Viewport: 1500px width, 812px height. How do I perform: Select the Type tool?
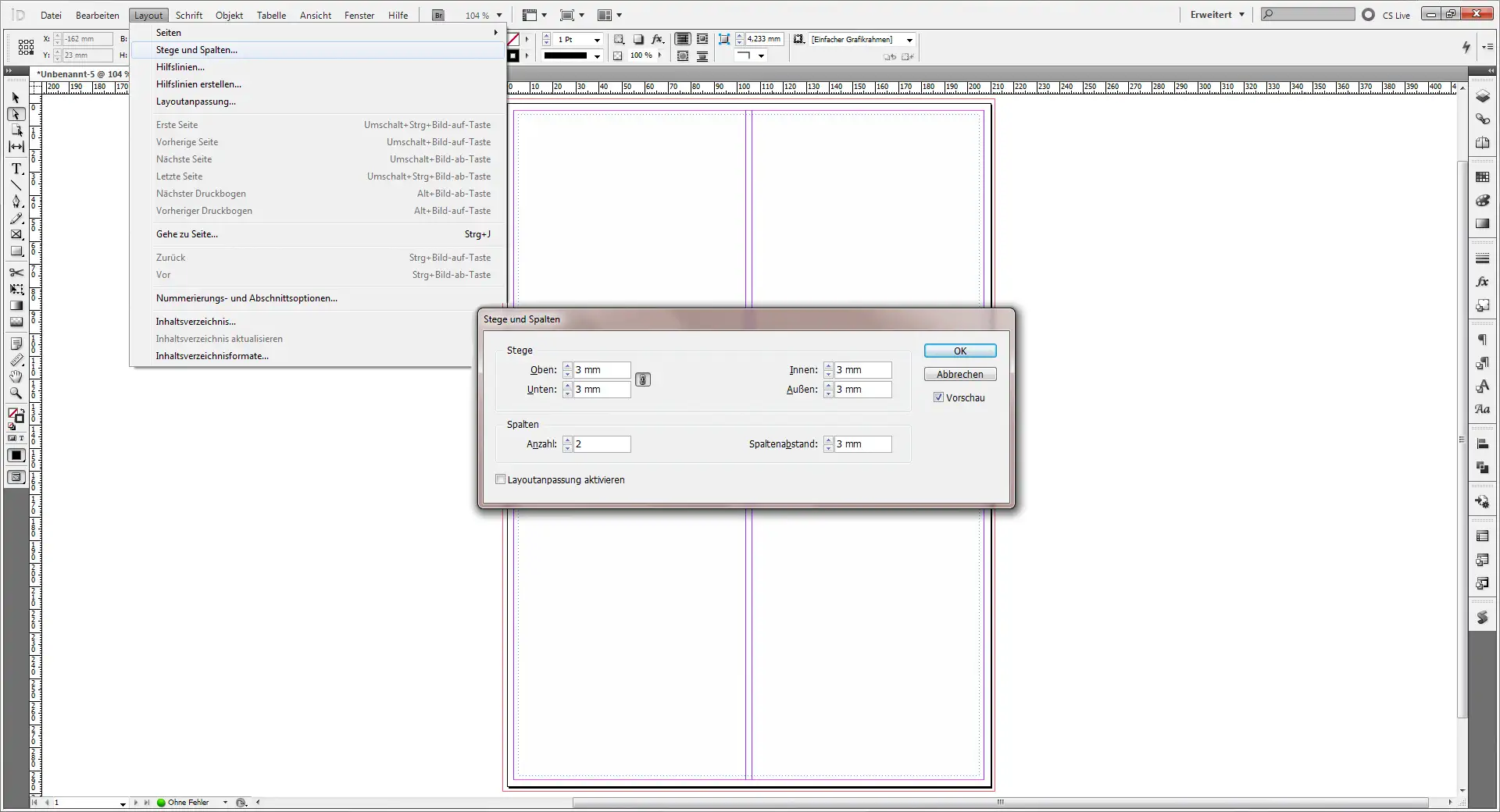pyautogui.click(x=16, y=169)
